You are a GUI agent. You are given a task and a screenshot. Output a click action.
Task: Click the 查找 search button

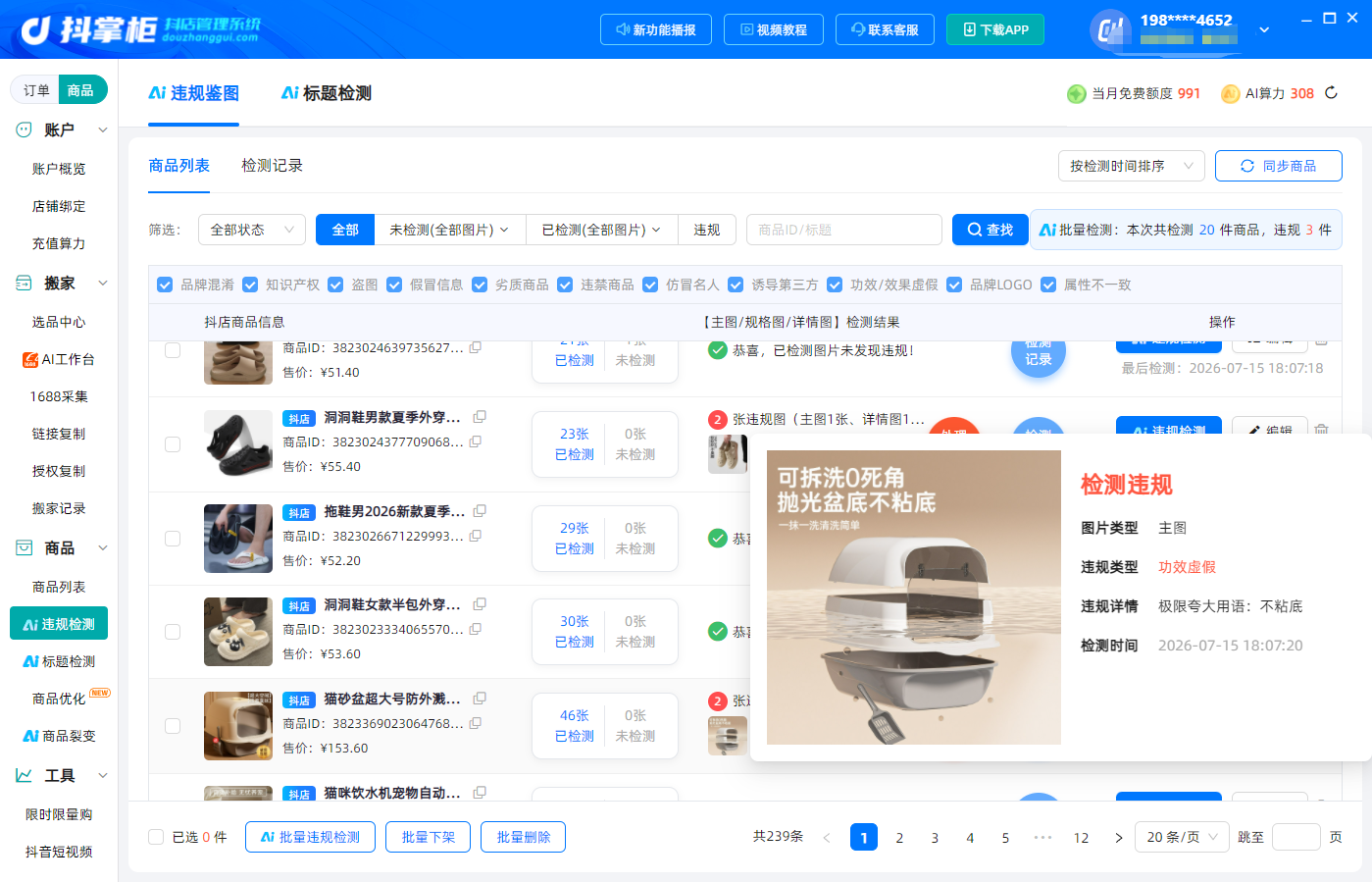[x=990, y=230]
